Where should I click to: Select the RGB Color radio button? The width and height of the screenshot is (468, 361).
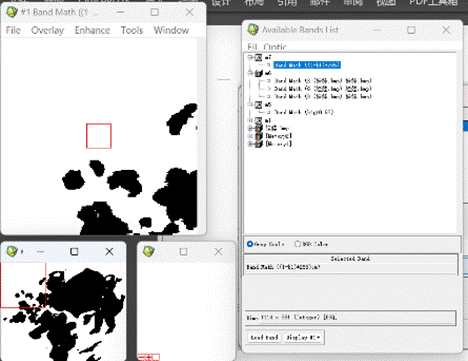[297, 244]
